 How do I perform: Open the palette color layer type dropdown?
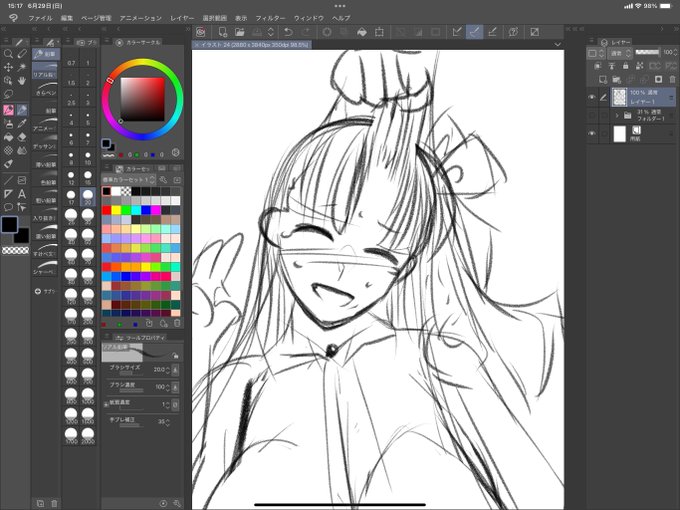[596, 53]
